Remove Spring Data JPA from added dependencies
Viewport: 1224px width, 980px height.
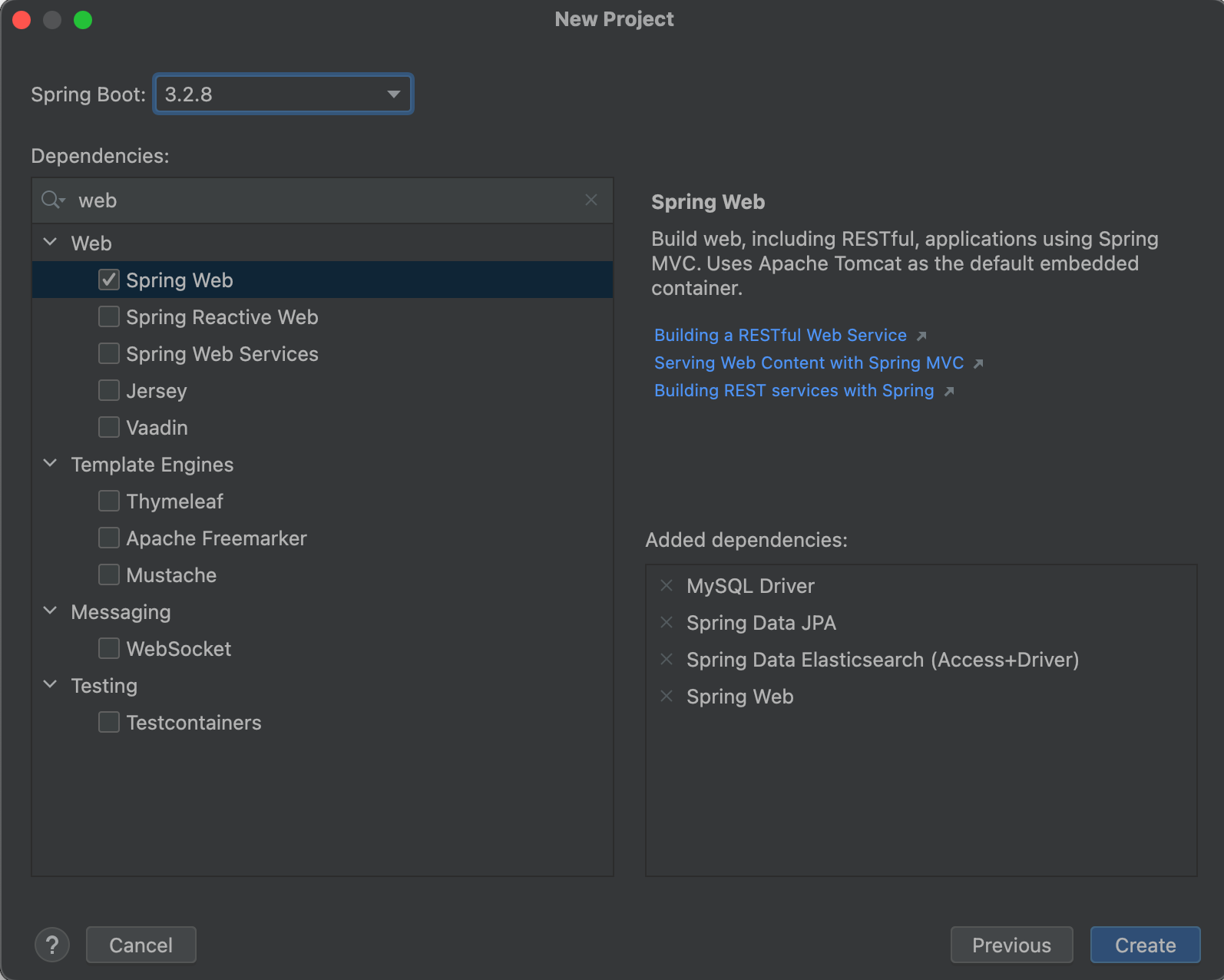click(667, 623)
